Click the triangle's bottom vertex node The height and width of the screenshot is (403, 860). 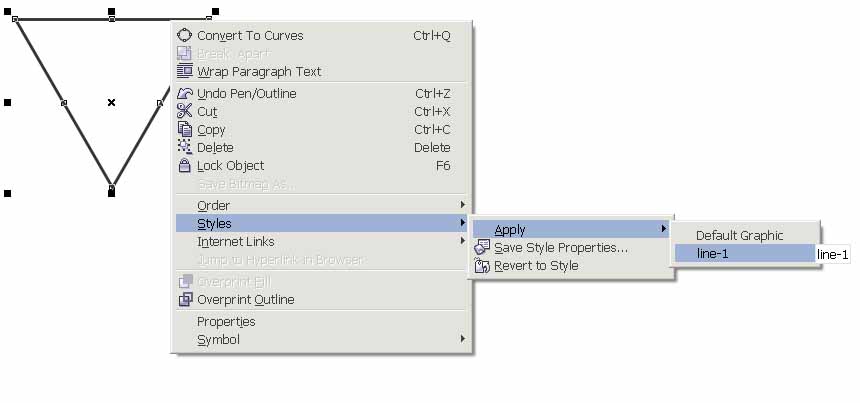111,186
